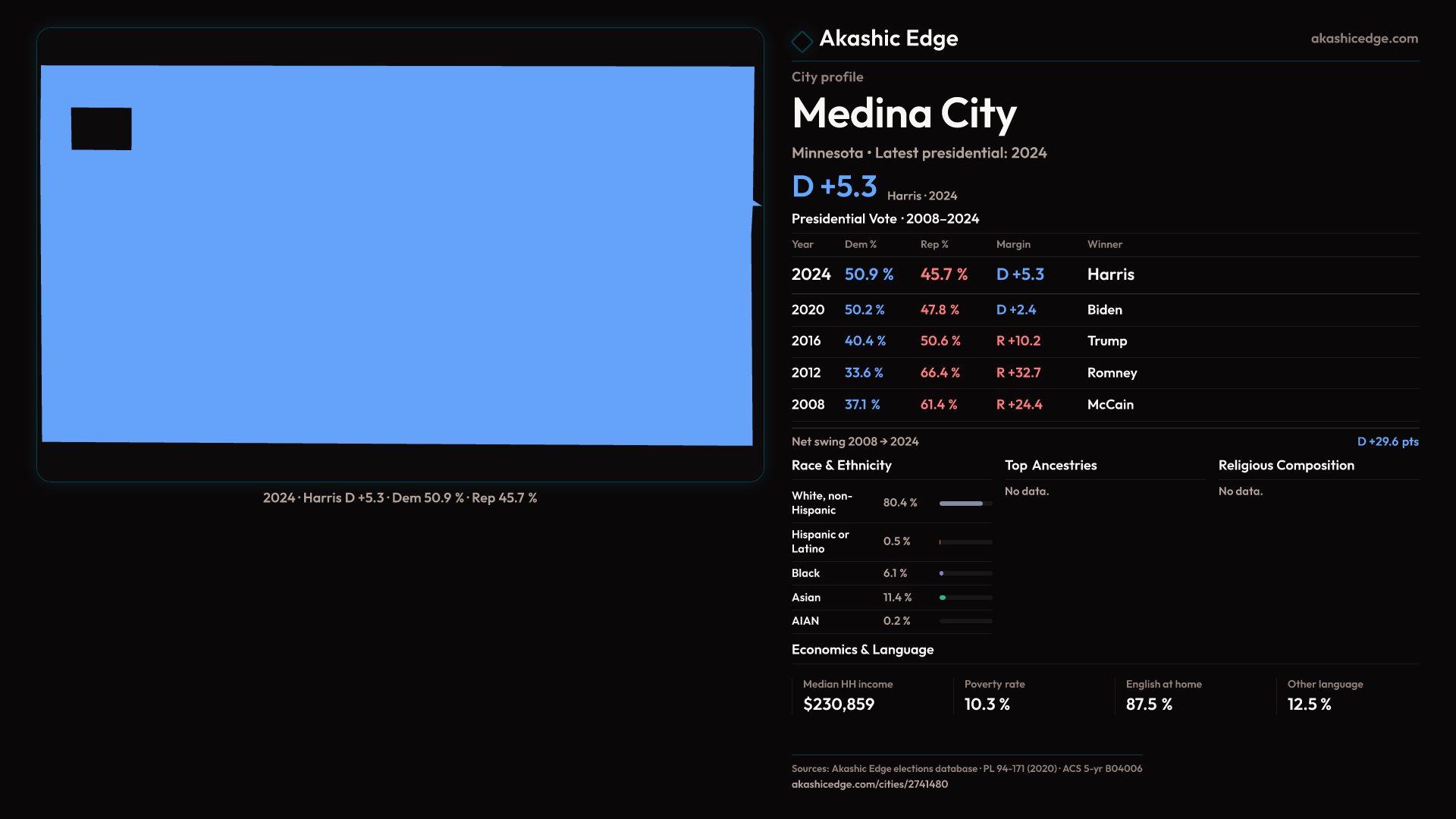Open the akashicedge.com/cities/2741480 URL
Viewport: 1456px width, 819px height.
[869, 784]
